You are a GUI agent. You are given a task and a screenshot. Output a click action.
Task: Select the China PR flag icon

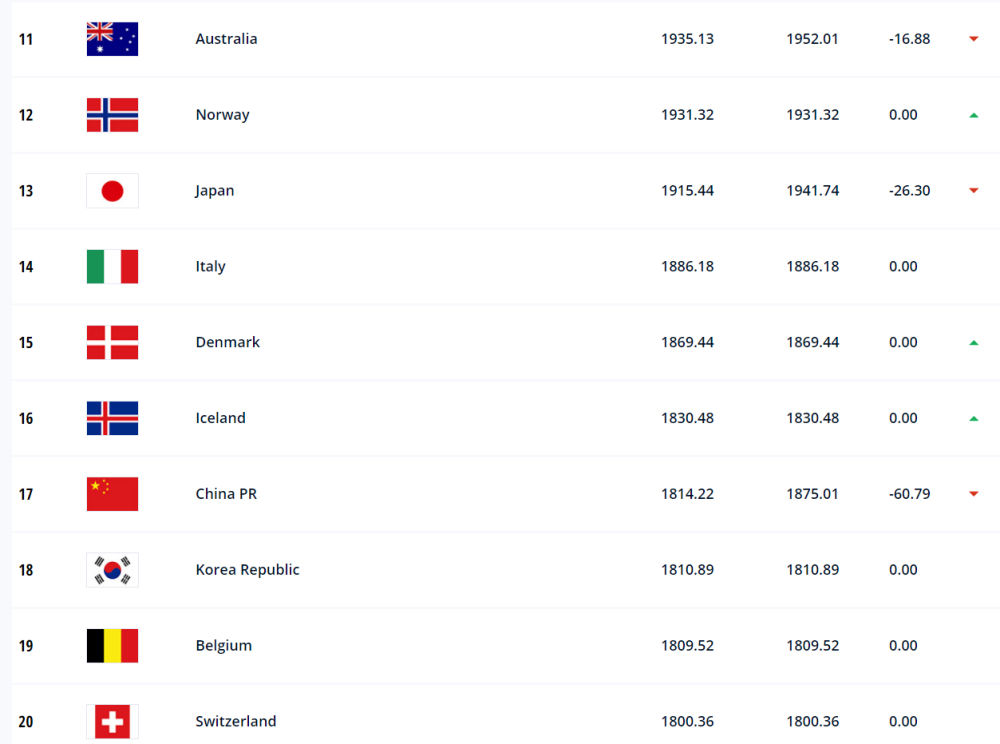point(112,494)
